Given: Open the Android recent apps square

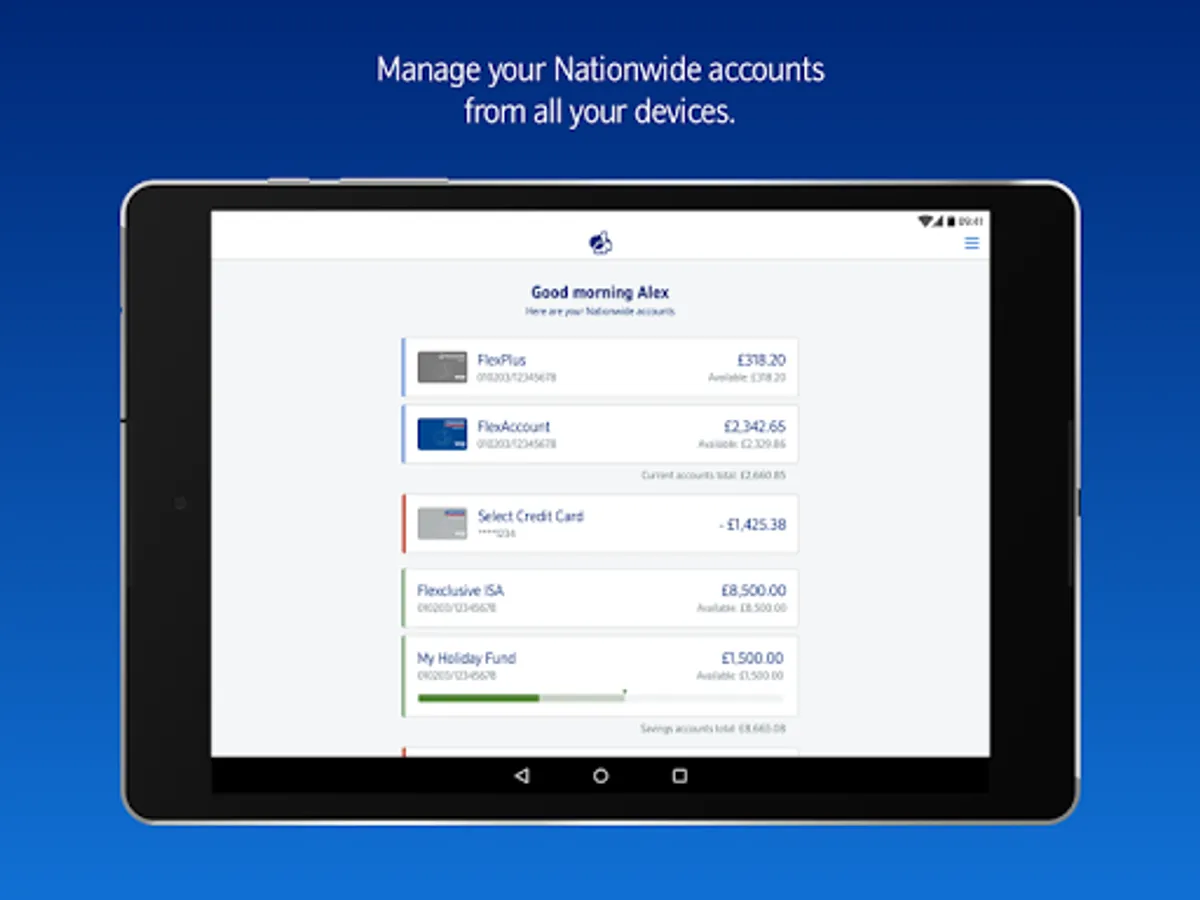Looking at the screenshot, I should tap(680, 775).
